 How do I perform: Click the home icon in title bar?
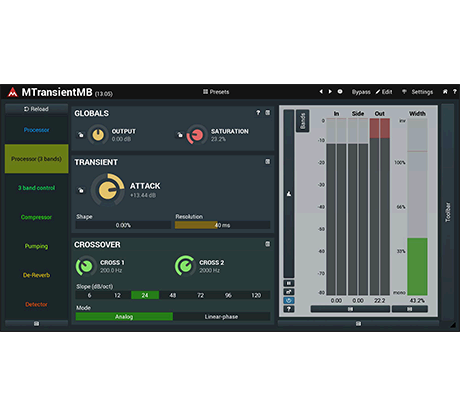tap(445, 91)
